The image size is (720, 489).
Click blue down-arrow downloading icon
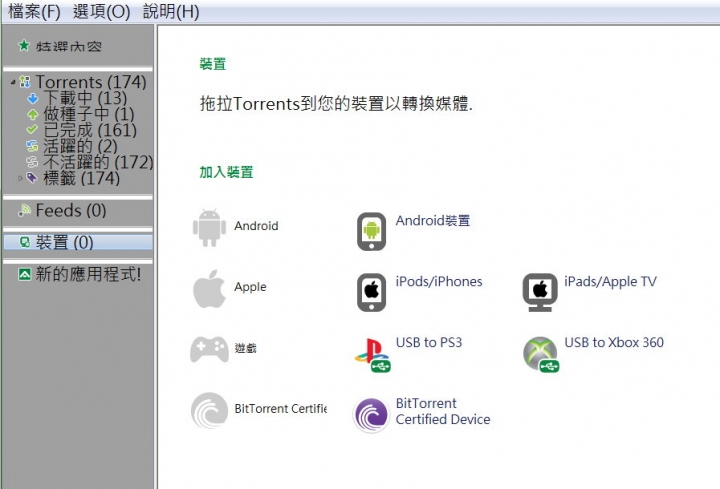33,98
